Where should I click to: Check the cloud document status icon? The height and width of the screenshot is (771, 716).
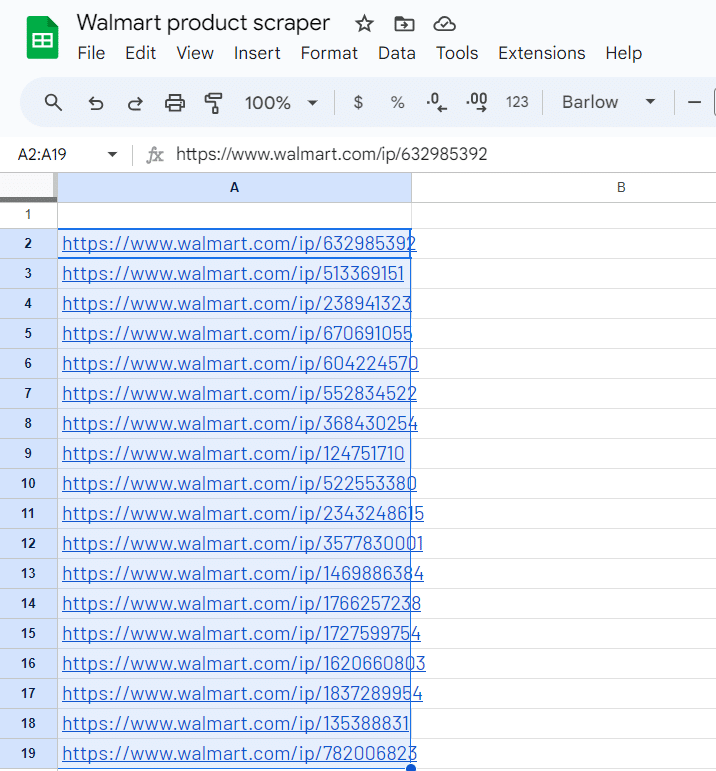point(445,24)
